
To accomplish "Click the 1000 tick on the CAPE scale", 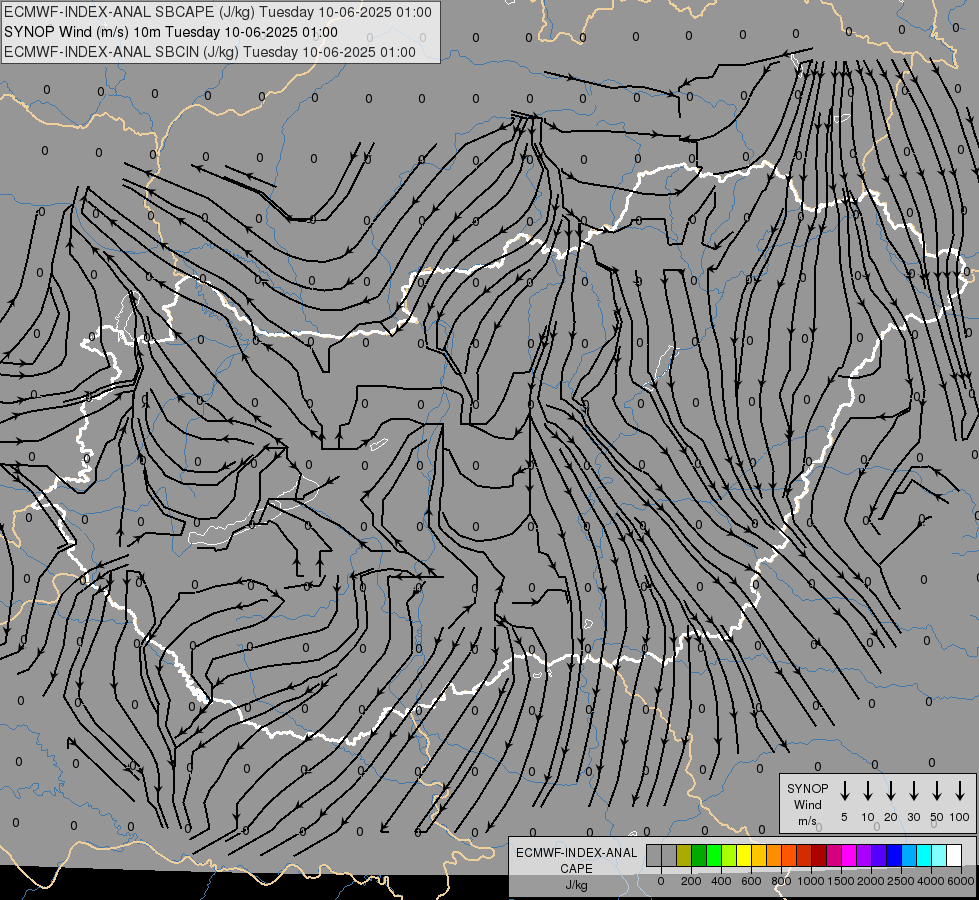I will click(x=811, y=881).
